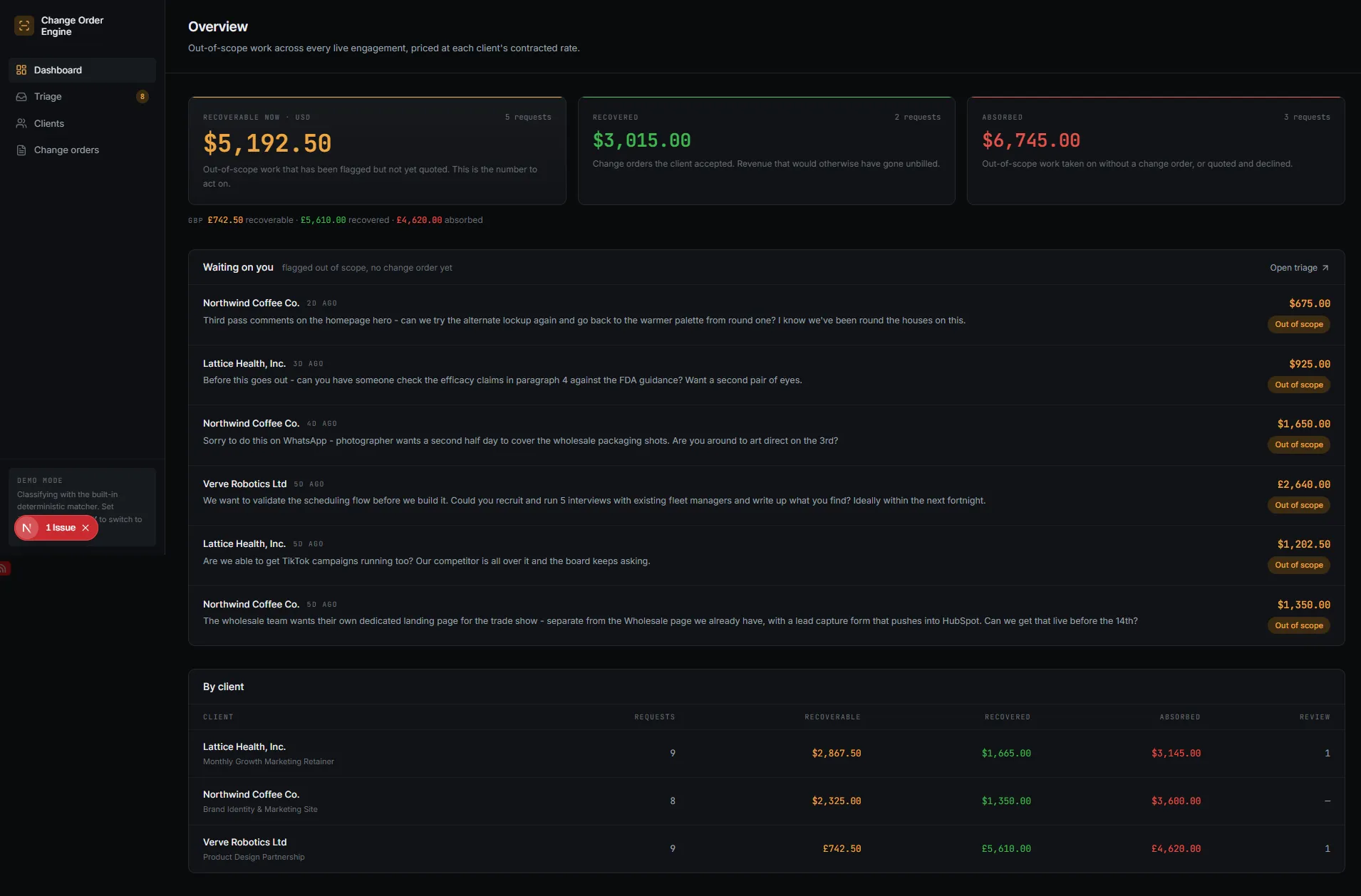Click the Monthly Growth Marketing Retainer subtitle
This screenshot has width=1361, height=896.
coord(269,762)
